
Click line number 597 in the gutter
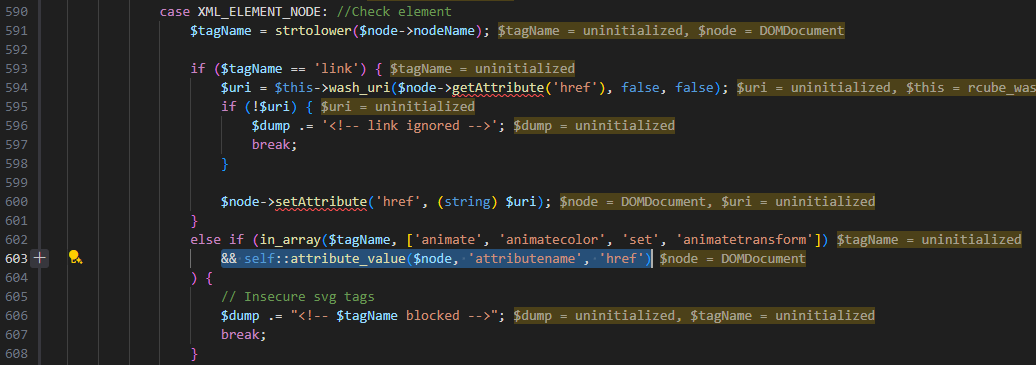click(17, 145)
